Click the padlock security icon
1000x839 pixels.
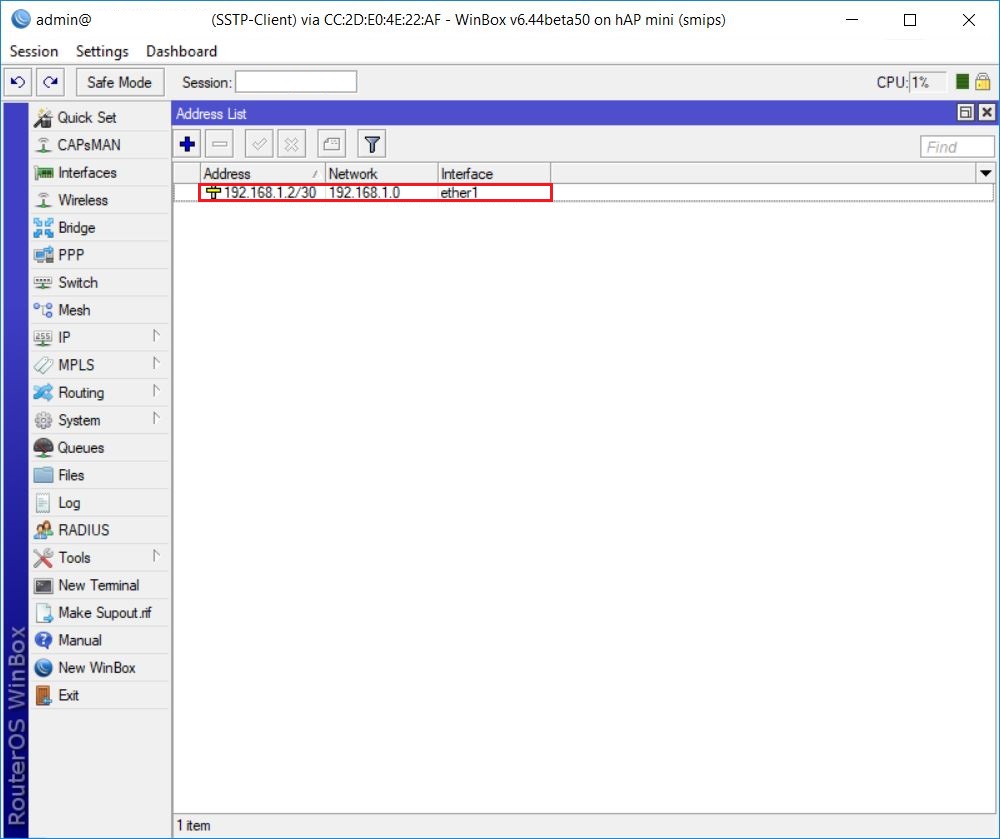[x=983, y=82]
